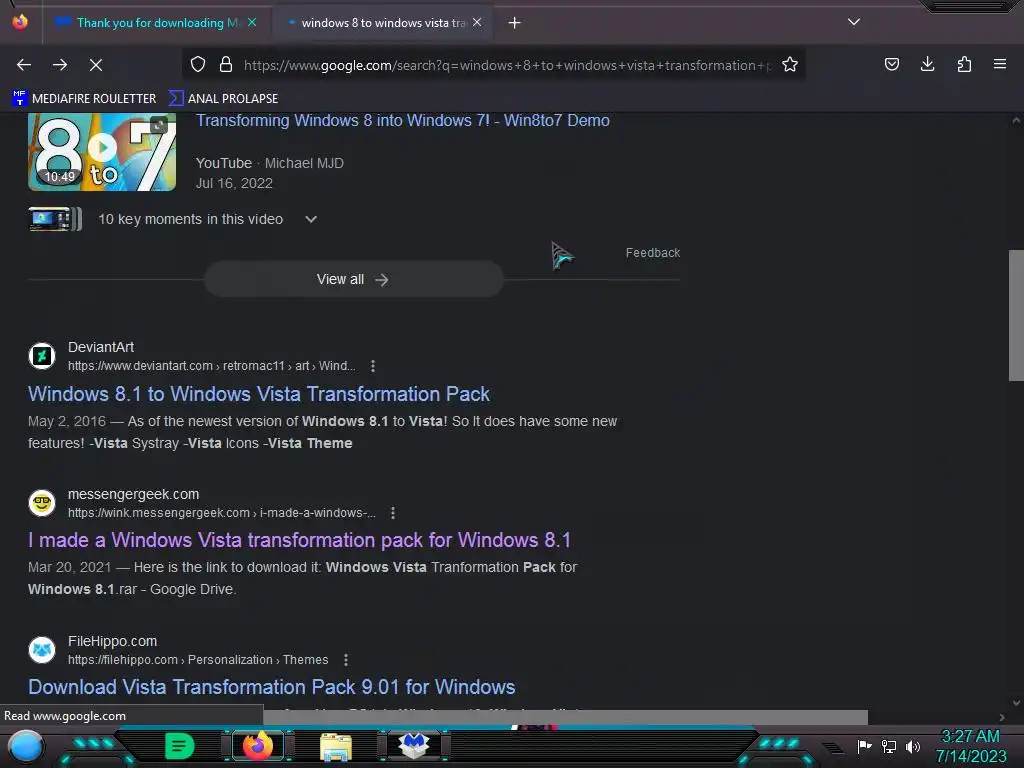Click the Feedback link
The image size is (1024, 768).
(652, 253)
